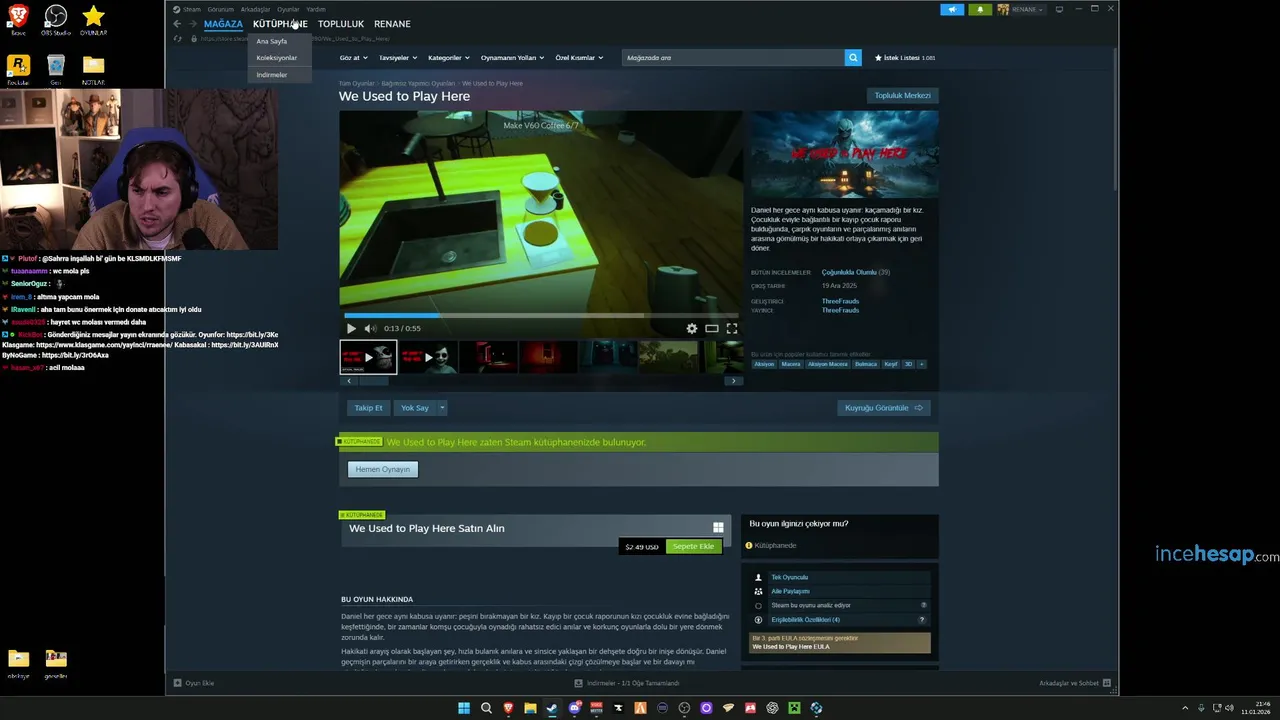Open Steam notifications bell
1280x720 pixels.
tap(980, 9)
